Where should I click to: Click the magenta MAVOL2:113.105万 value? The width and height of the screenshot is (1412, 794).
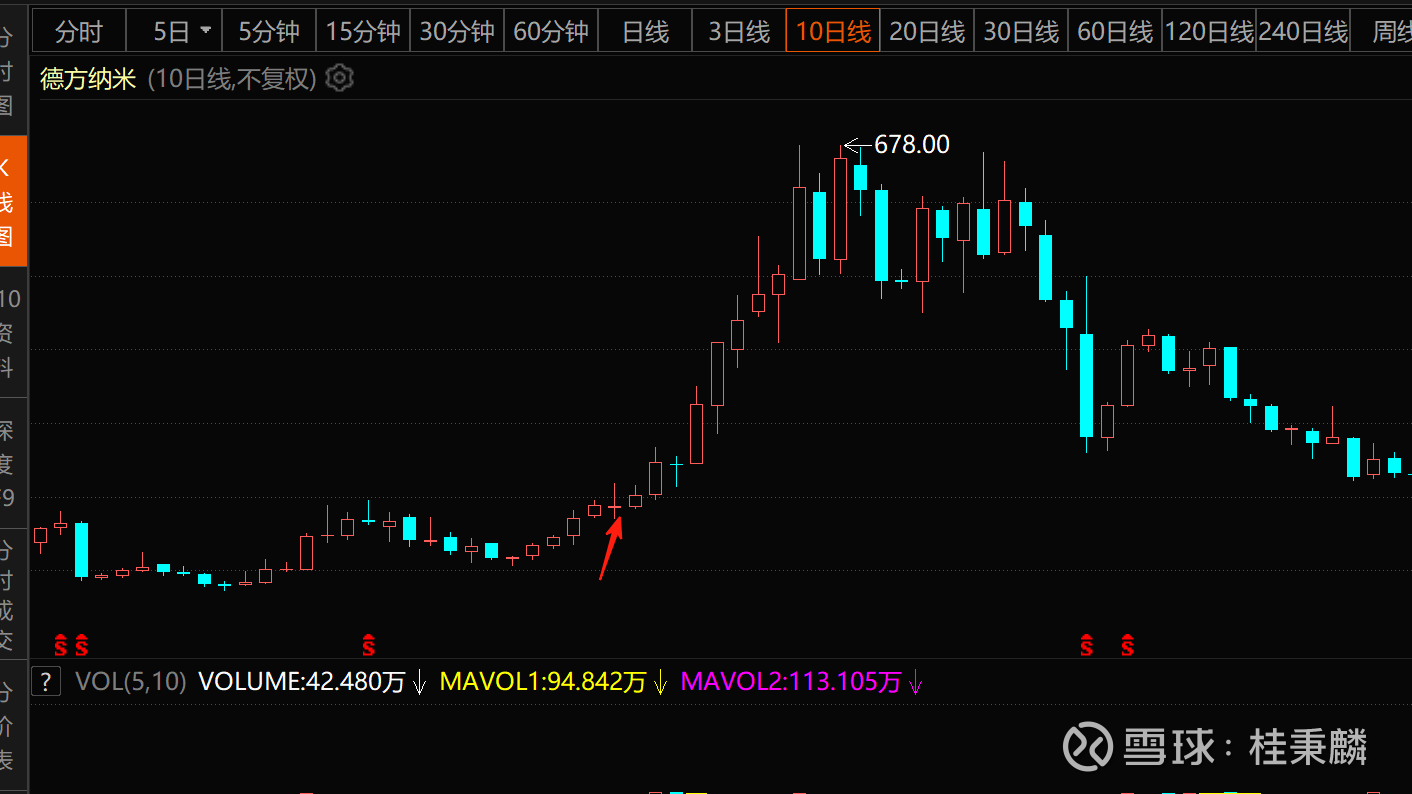791,682
